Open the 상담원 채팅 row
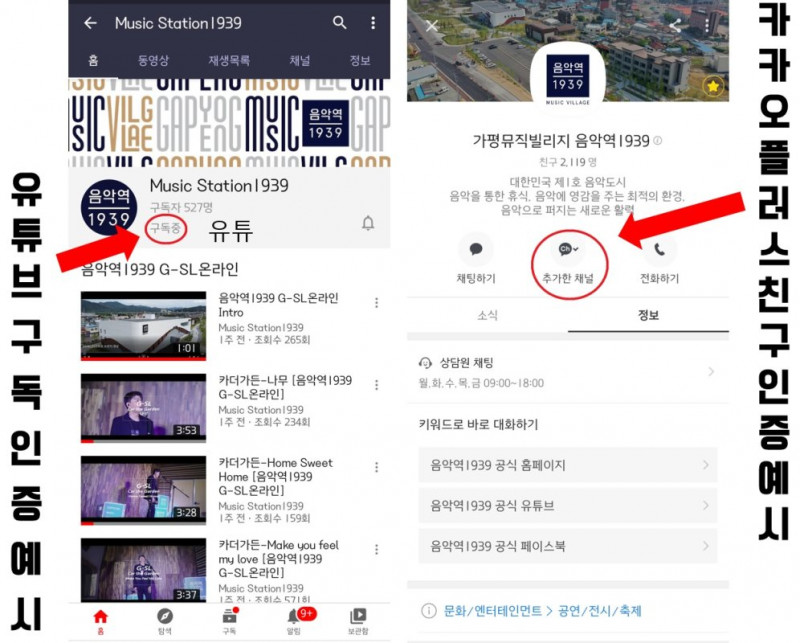800x643 pixels. 568,372
